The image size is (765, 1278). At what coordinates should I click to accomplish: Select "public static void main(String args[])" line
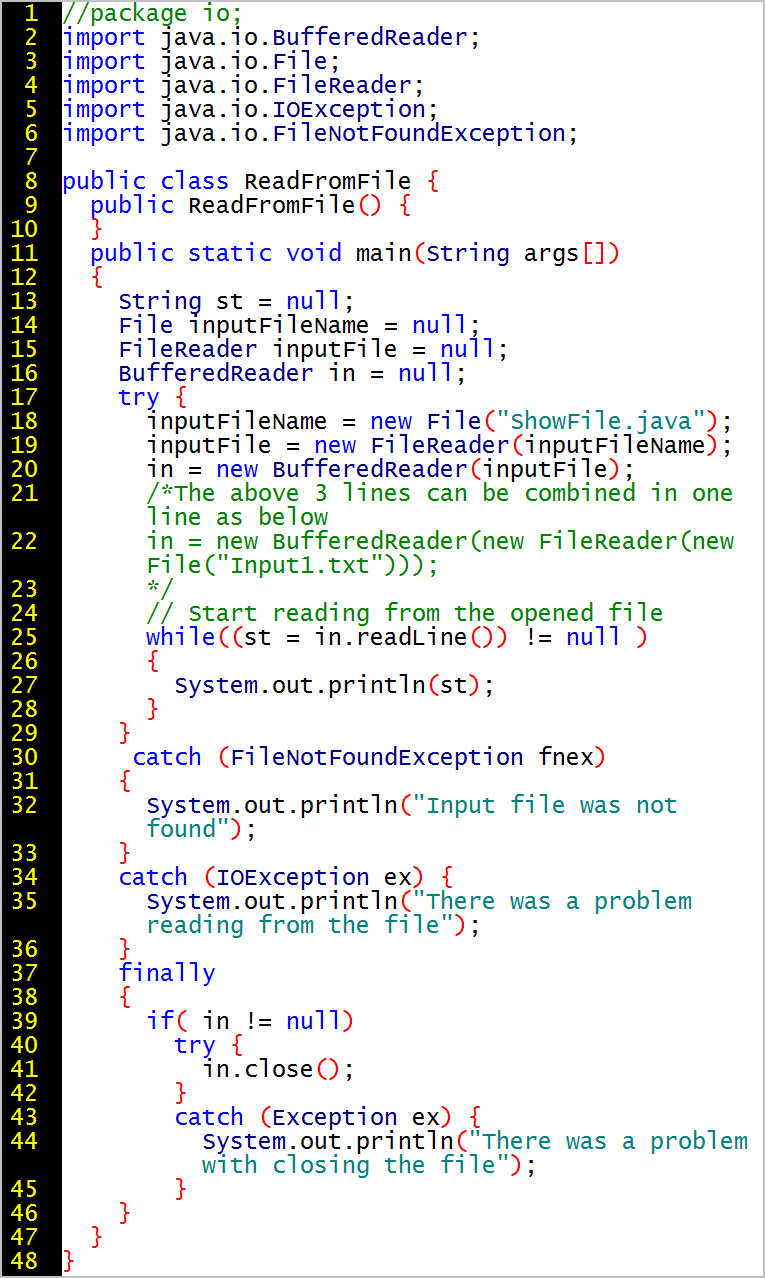[355, 254]
